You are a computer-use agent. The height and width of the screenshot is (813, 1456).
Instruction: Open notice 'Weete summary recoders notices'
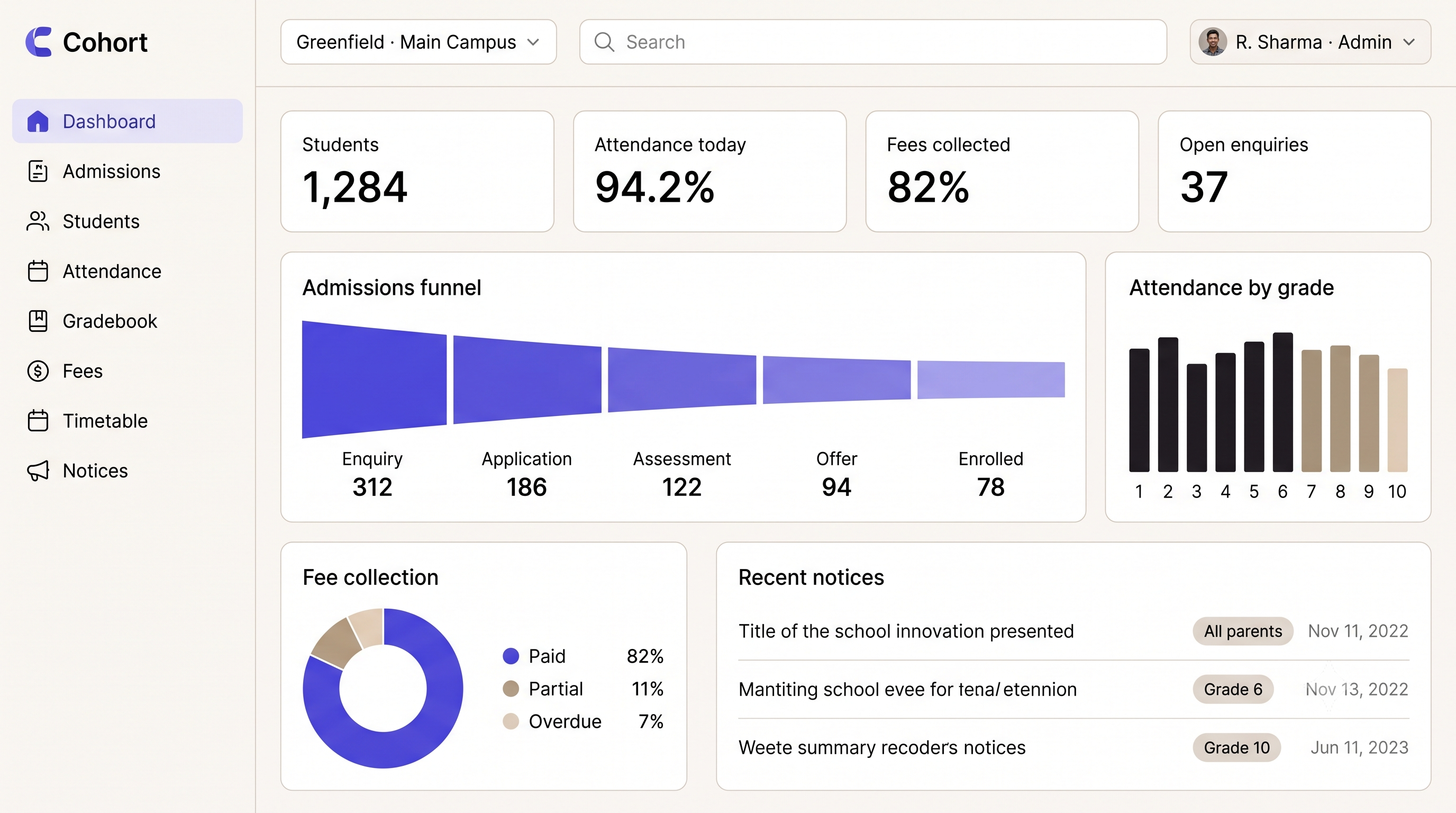coord(882,747)
